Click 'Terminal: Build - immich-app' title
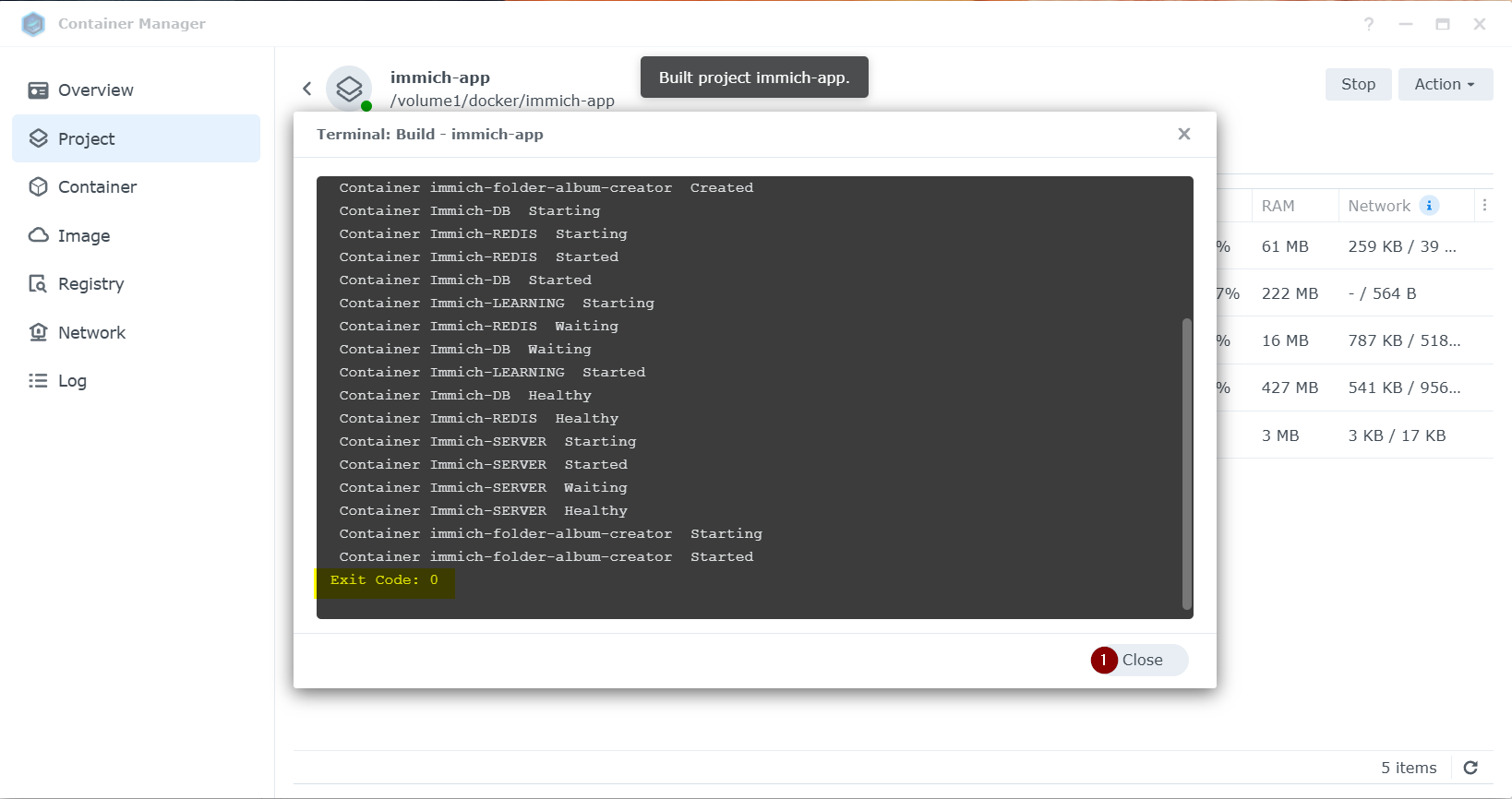Viewport: 1512px width, 799px height. click(430, 135)
